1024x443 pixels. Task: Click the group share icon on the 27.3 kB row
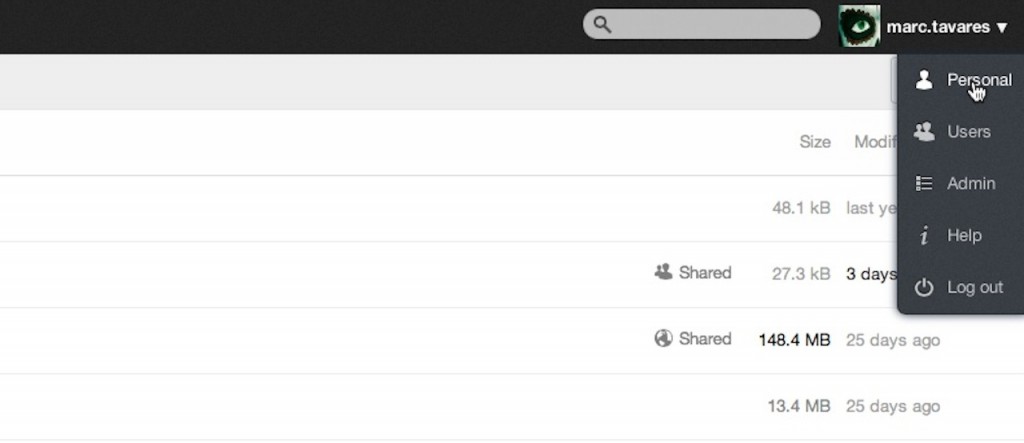click(663, 272)
